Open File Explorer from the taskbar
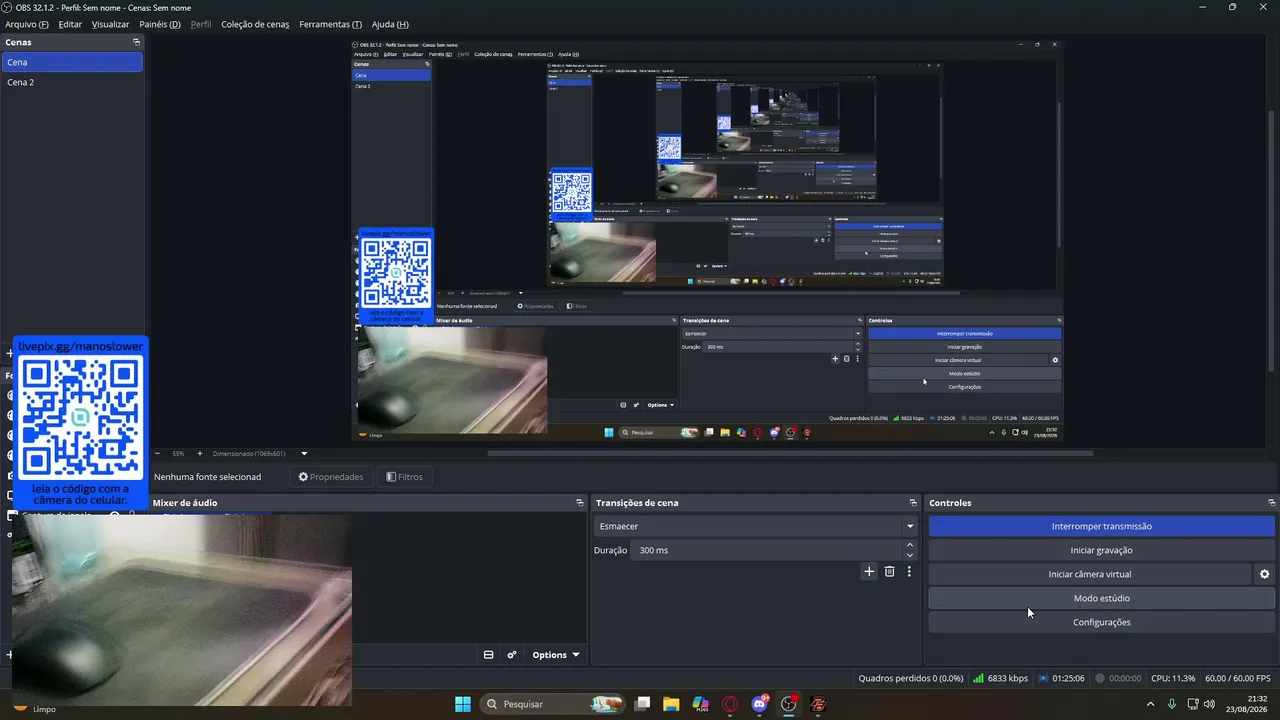 point(671,704)
